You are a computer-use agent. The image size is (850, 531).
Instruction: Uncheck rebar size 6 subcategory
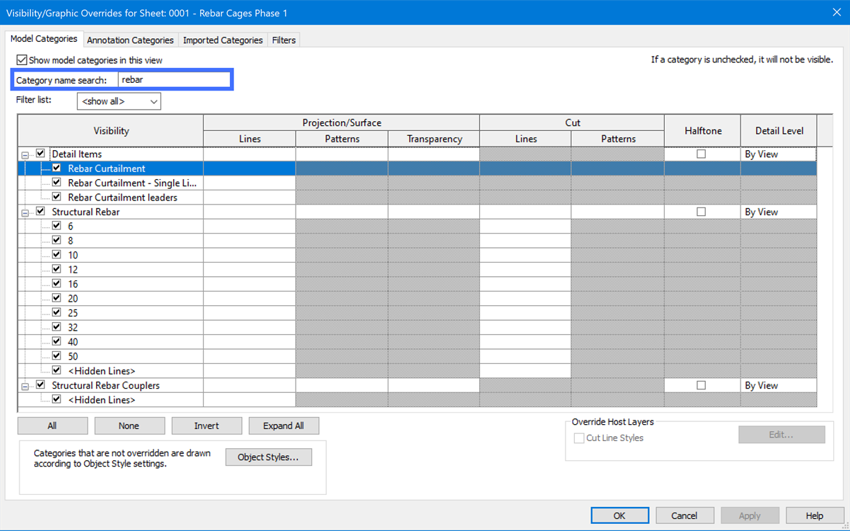[56, 226]
